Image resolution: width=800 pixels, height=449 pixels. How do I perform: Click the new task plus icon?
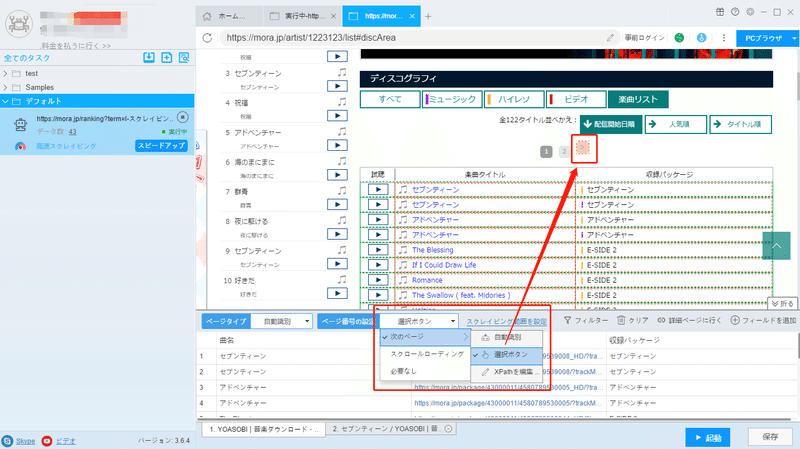(166, 58)
